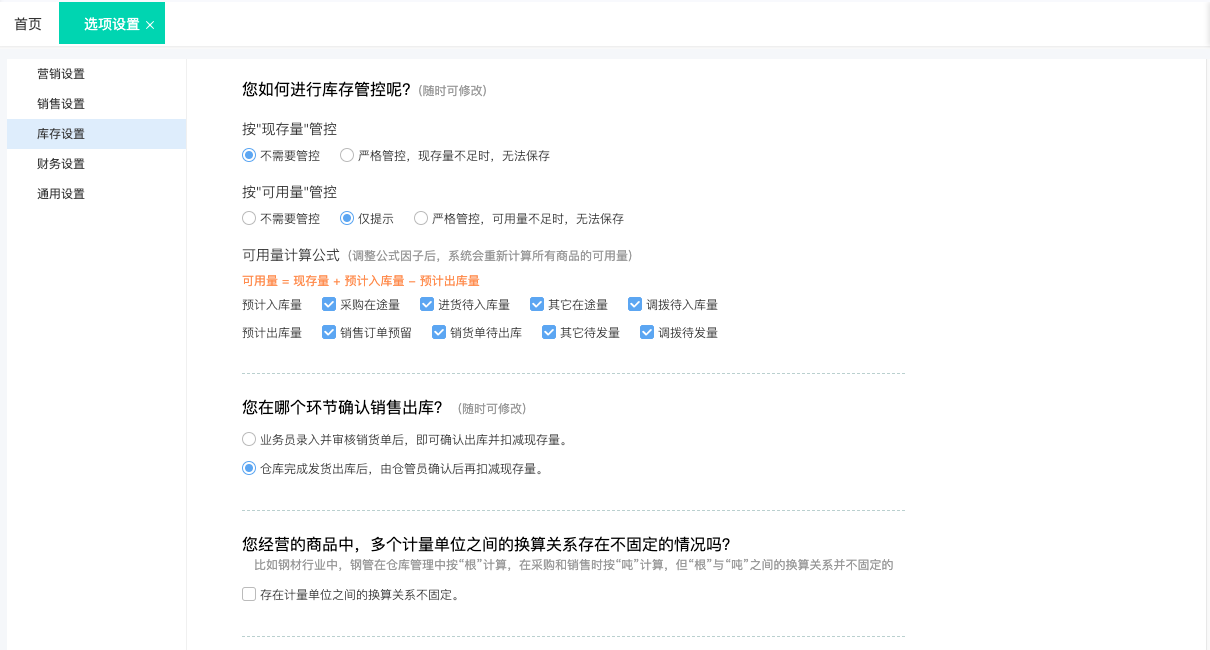The width and height of the screenshot is (1210, 650).
Task: Select 不需要管控 under 可用量 control
Action: [249, 218]
